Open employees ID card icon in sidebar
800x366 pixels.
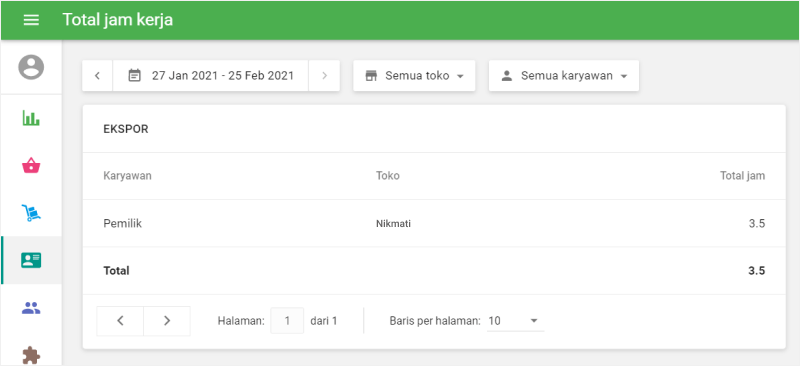(31, 260)
